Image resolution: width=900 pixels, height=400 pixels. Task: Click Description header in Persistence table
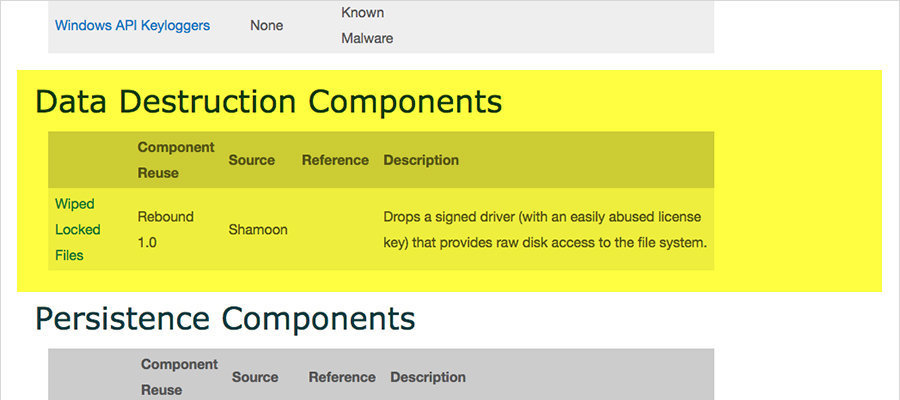428,377
